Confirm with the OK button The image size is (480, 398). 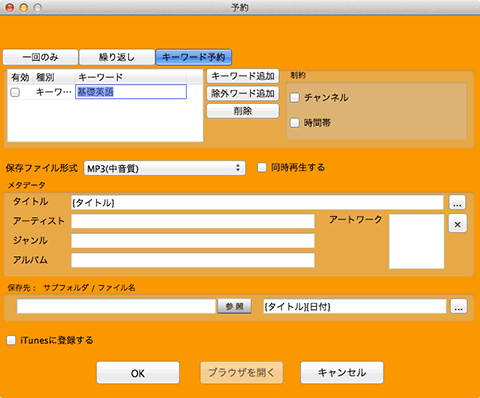(x=138, y=373)
